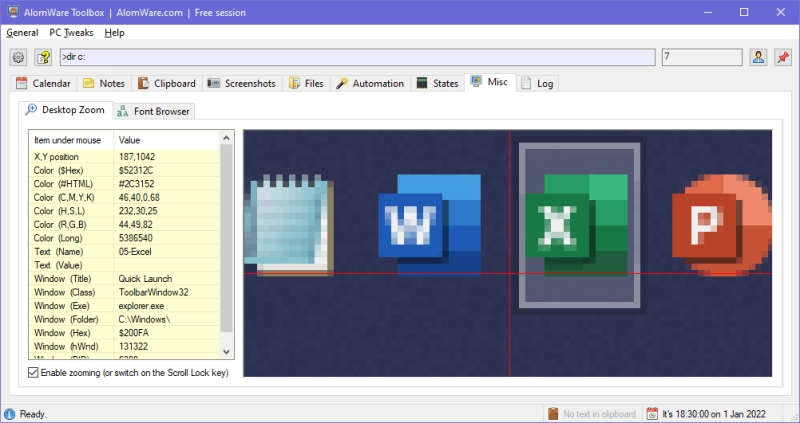Click the 'Item under mouse' column header
The width and height of the screenshot is (800, 423).
click(x=71, y=140)
